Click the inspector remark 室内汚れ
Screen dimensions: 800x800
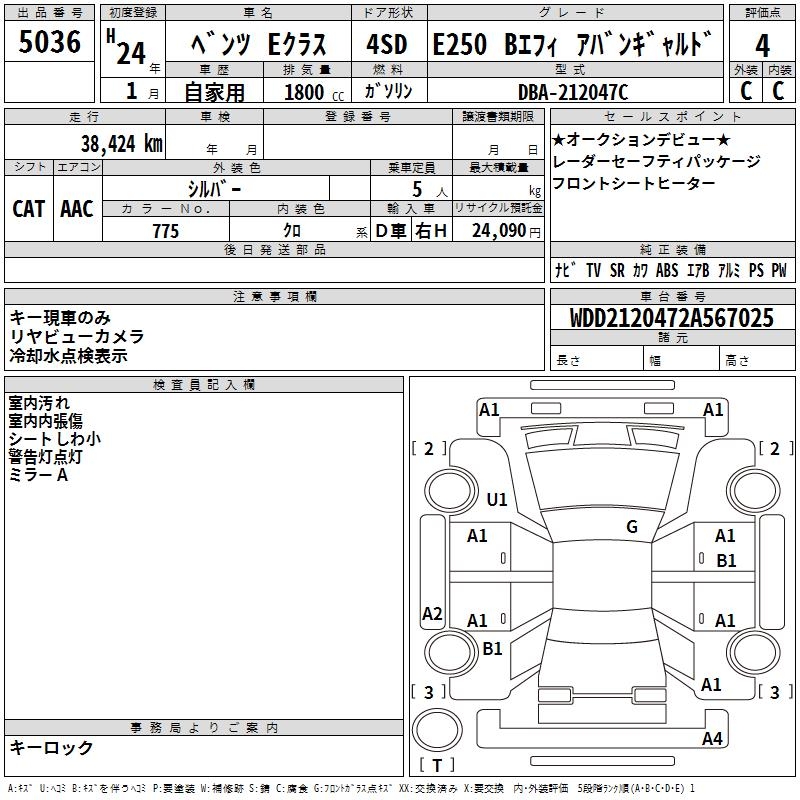coord(39,403)
